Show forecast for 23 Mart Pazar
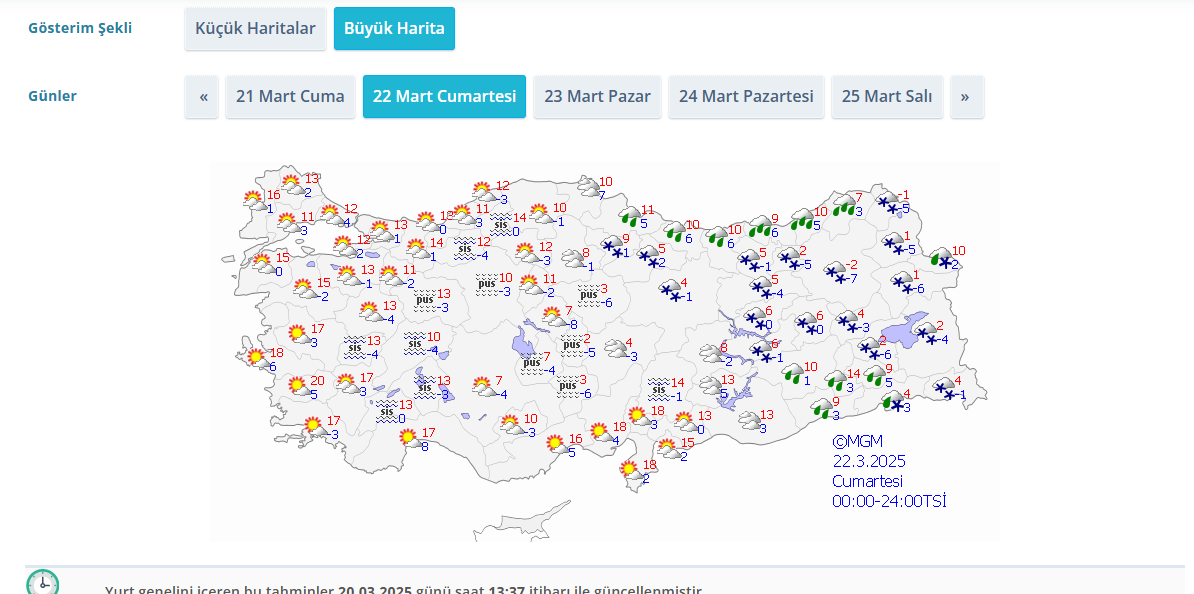The height and width of the screenshot is (594, 1194). (597, 97)
